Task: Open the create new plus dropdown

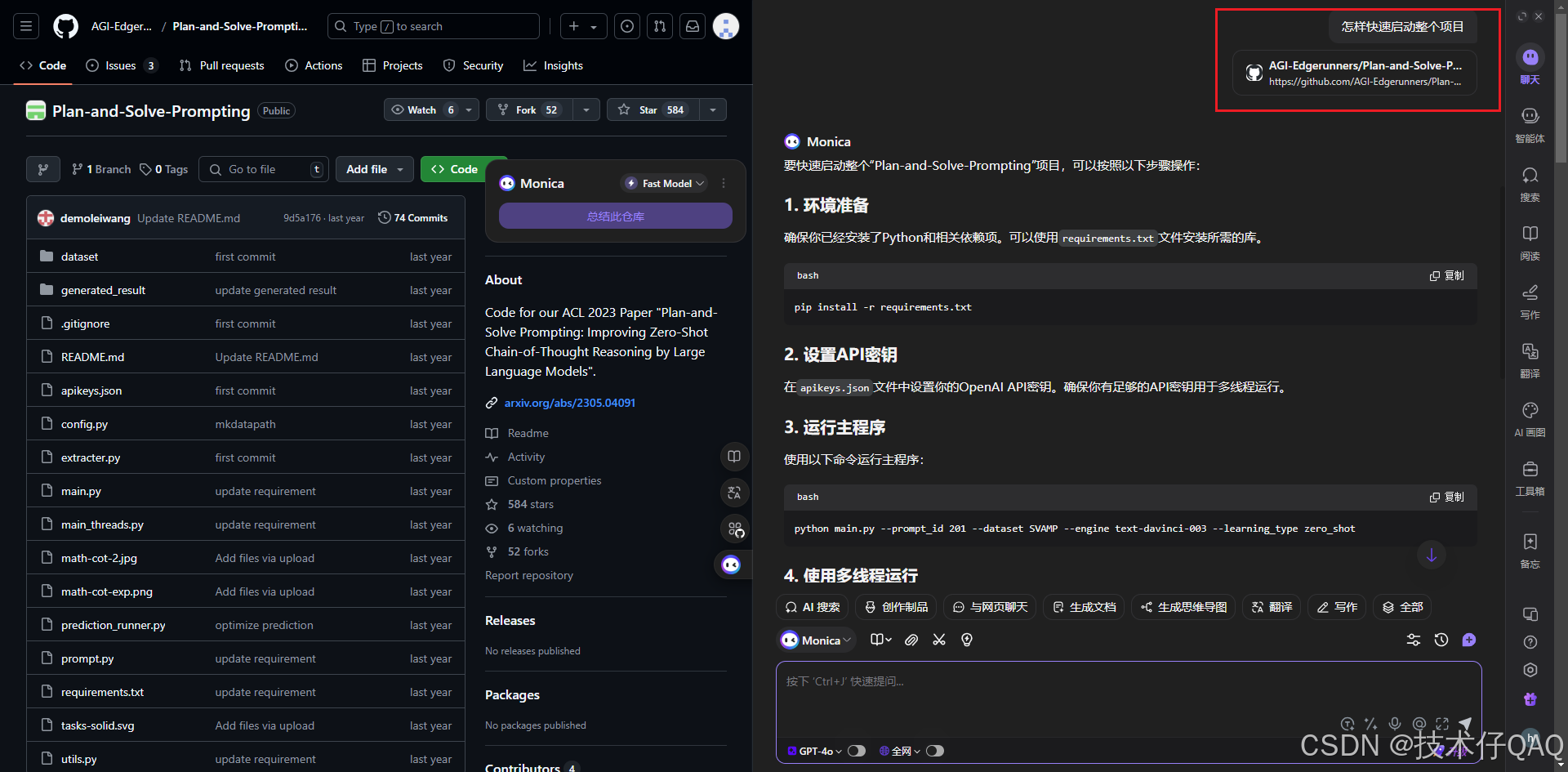Action: tap(584, 26)
